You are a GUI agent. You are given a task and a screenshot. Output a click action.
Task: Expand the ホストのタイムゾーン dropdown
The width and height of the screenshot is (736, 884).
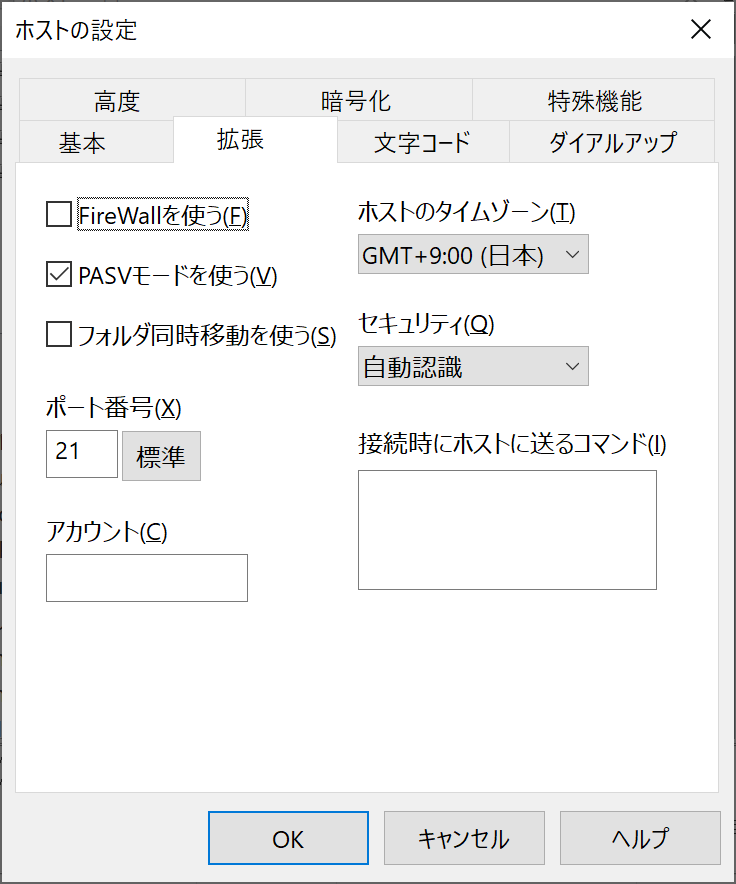click(x=473, y=255)
